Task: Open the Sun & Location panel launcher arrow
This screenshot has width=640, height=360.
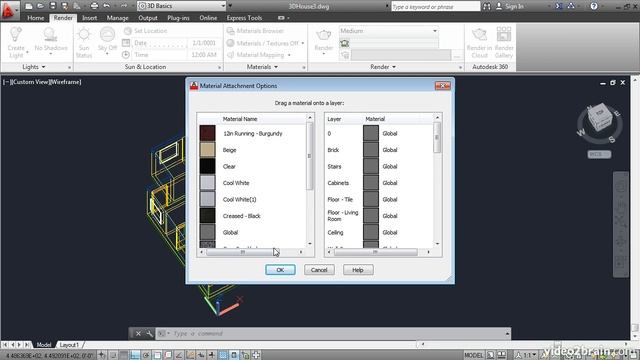Action: (219, 68)
